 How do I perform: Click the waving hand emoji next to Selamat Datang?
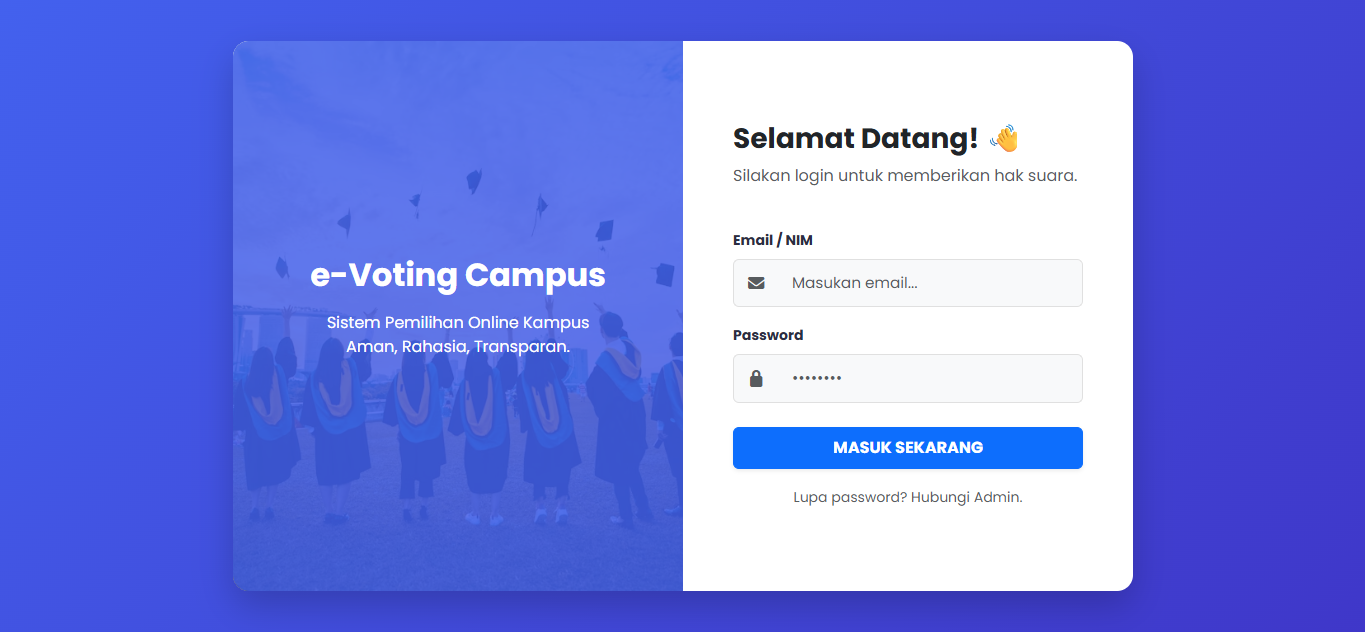tap(1003, 138)
